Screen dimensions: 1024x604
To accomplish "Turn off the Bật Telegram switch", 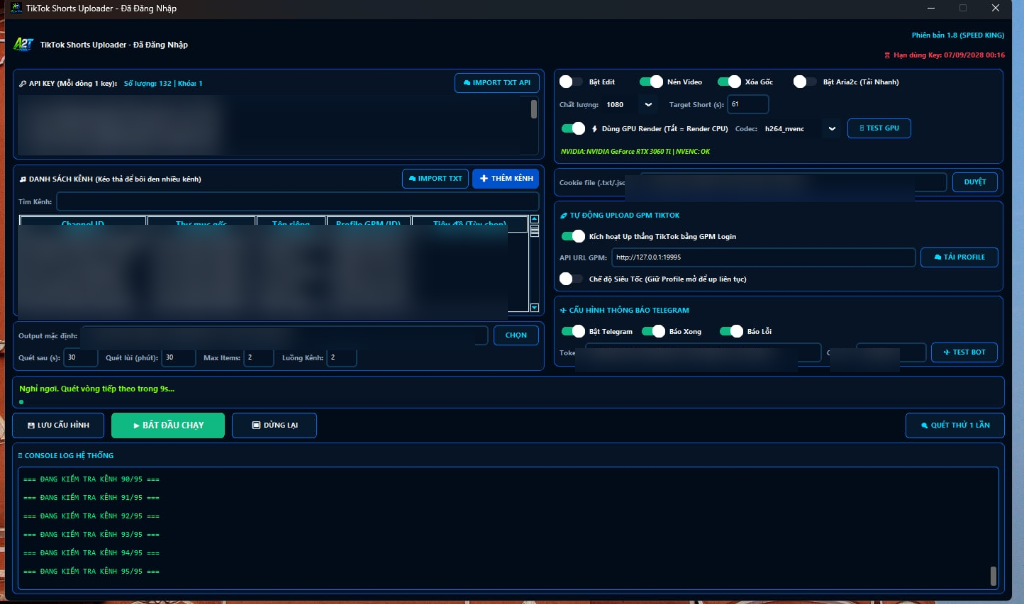I will tap(573, 331).
